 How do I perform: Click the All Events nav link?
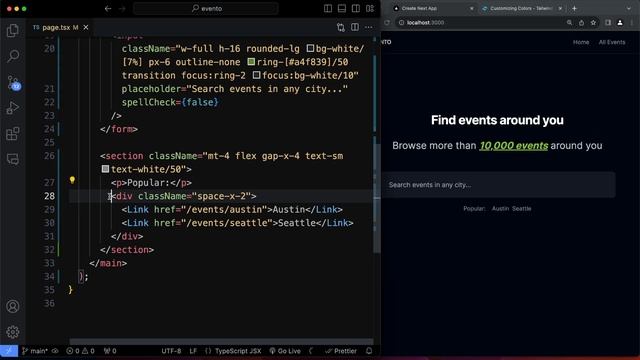pos(612,42)
